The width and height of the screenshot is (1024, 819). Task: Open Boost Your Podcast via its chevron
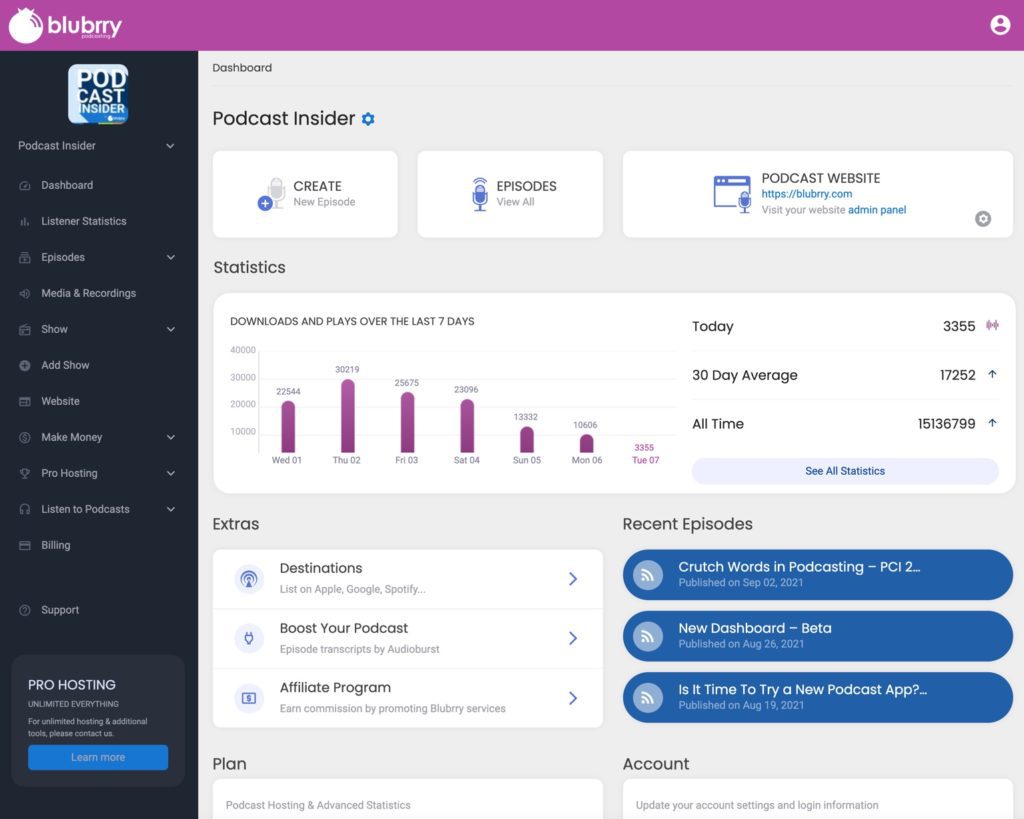(573, 638)
